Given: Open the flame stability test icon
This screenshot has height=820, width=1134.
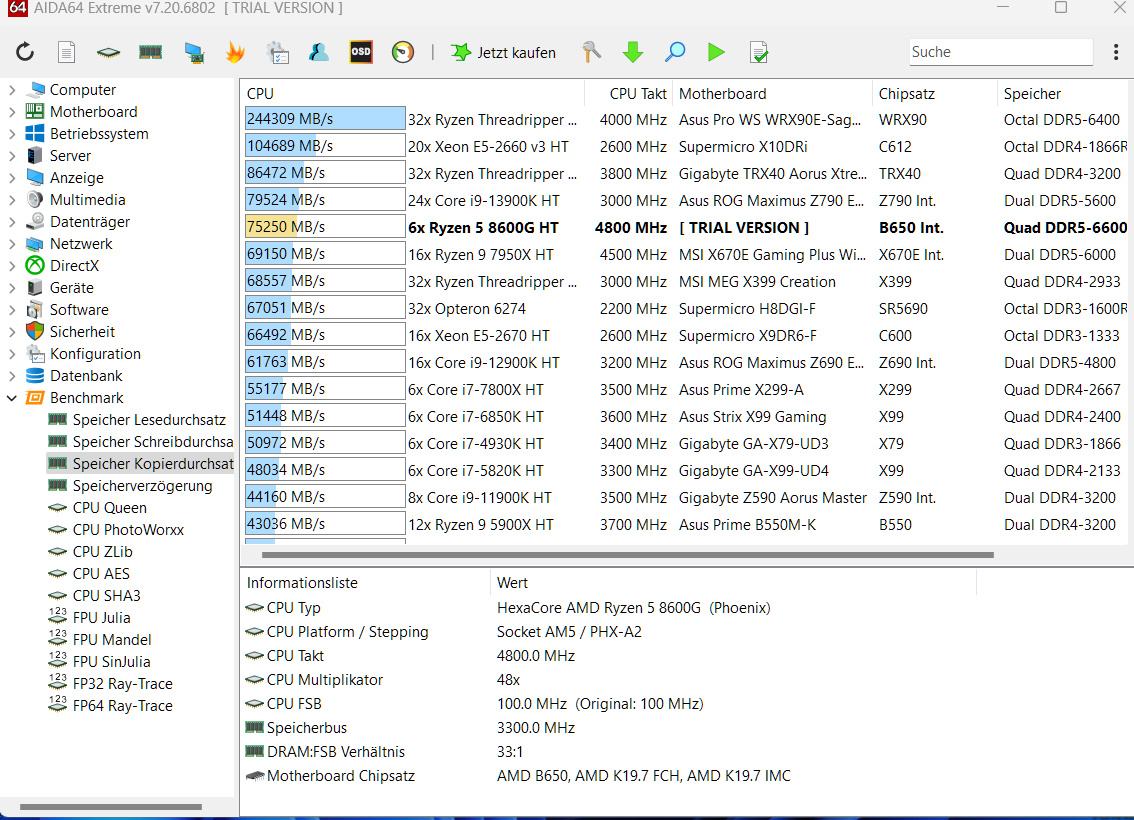Looking at the screenshot, I should pos(235,52).
